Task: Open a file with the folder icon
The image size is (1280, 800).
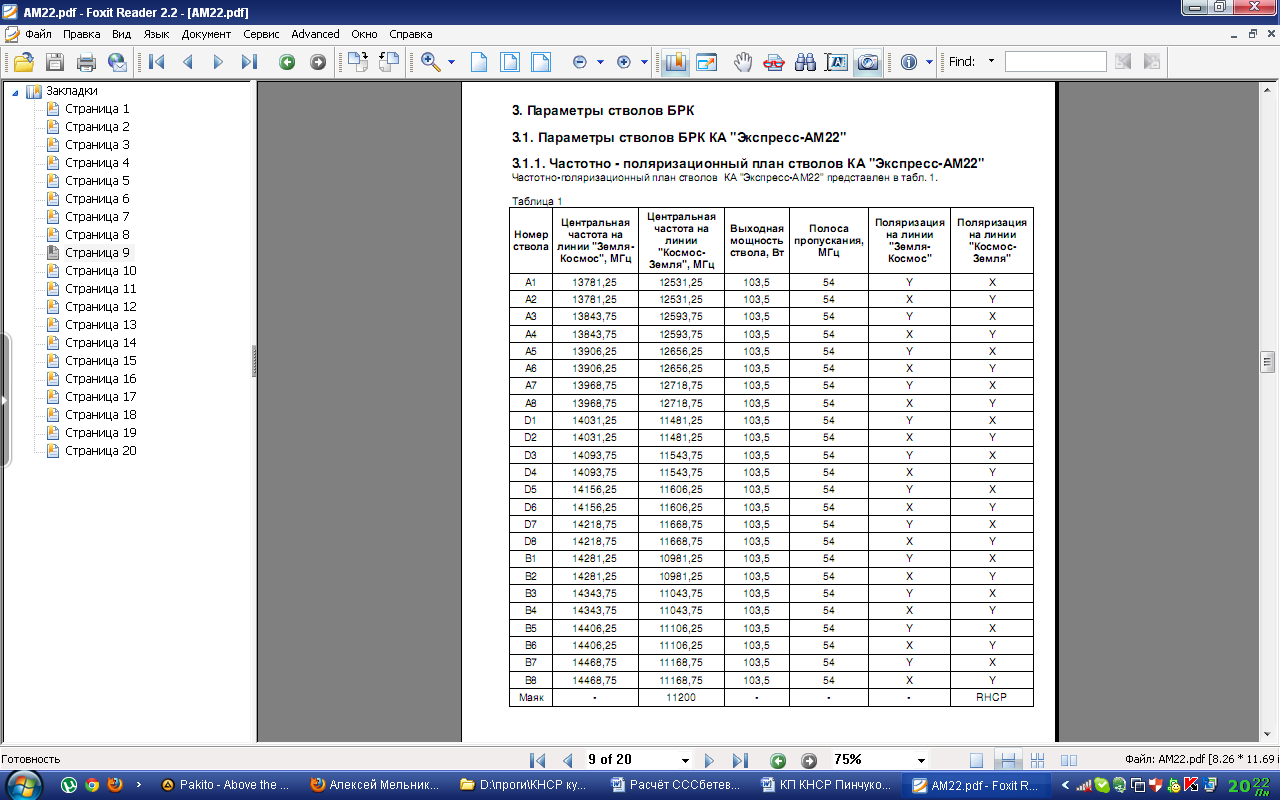Action: tap(23, 62)
